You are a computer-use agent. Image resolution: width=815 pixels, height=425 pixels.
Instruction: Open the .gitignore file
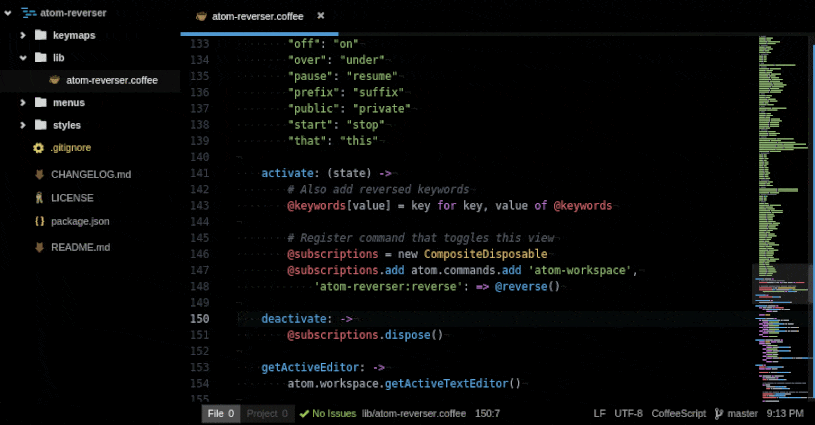(71, 148)
